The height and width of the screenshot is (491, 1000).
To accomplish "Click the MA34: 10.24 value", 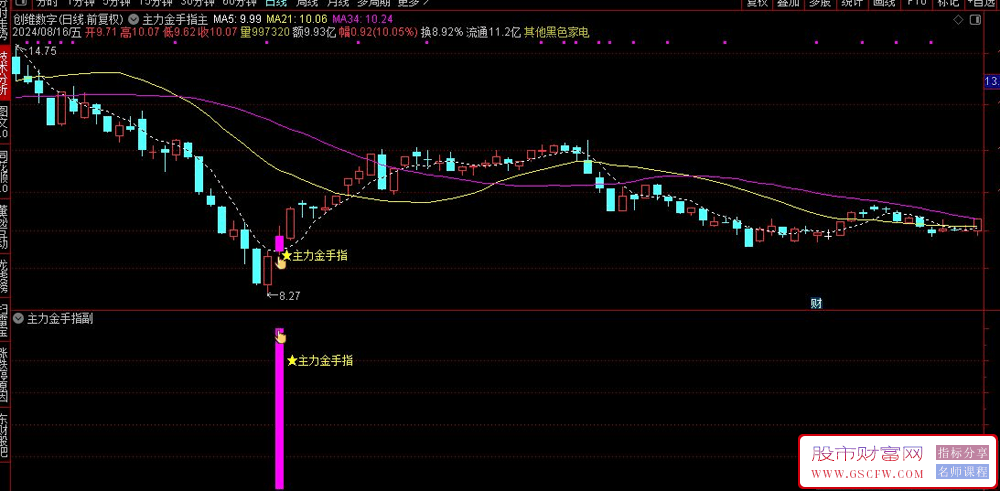I will click(362, 18).
